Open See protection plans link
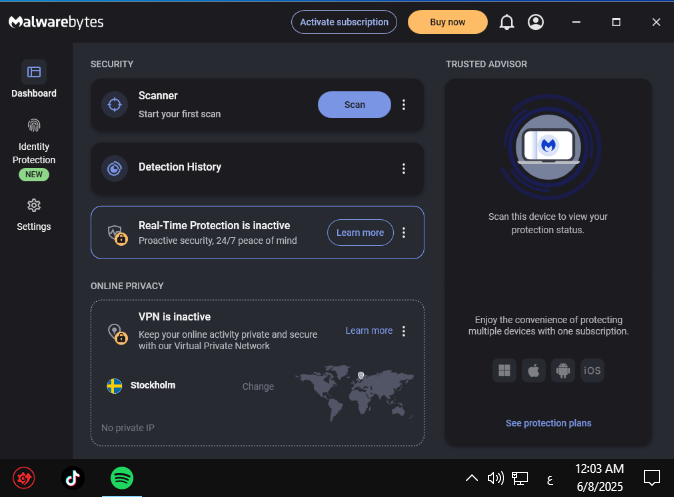 (548, 423)
